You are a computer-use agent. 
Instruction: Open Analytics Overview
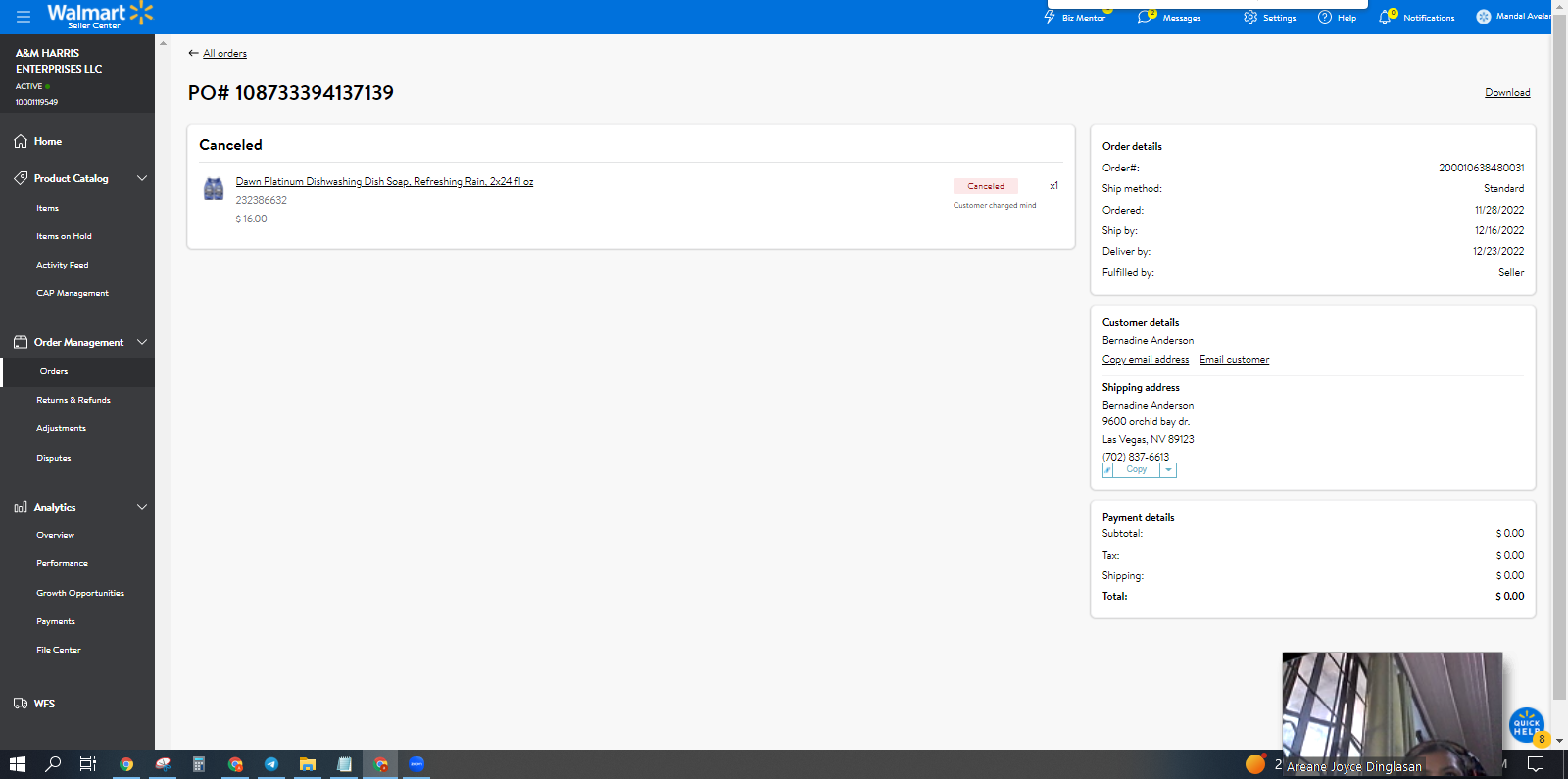(55, 536)
